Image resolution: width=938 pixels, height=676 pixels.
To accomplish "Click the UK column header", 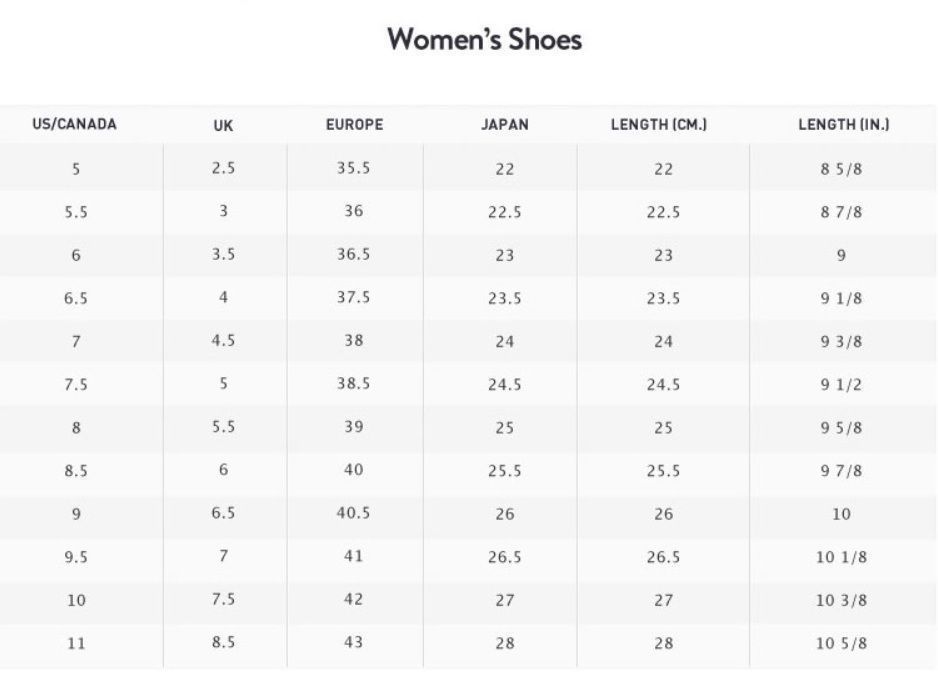I will click(223, 126).
